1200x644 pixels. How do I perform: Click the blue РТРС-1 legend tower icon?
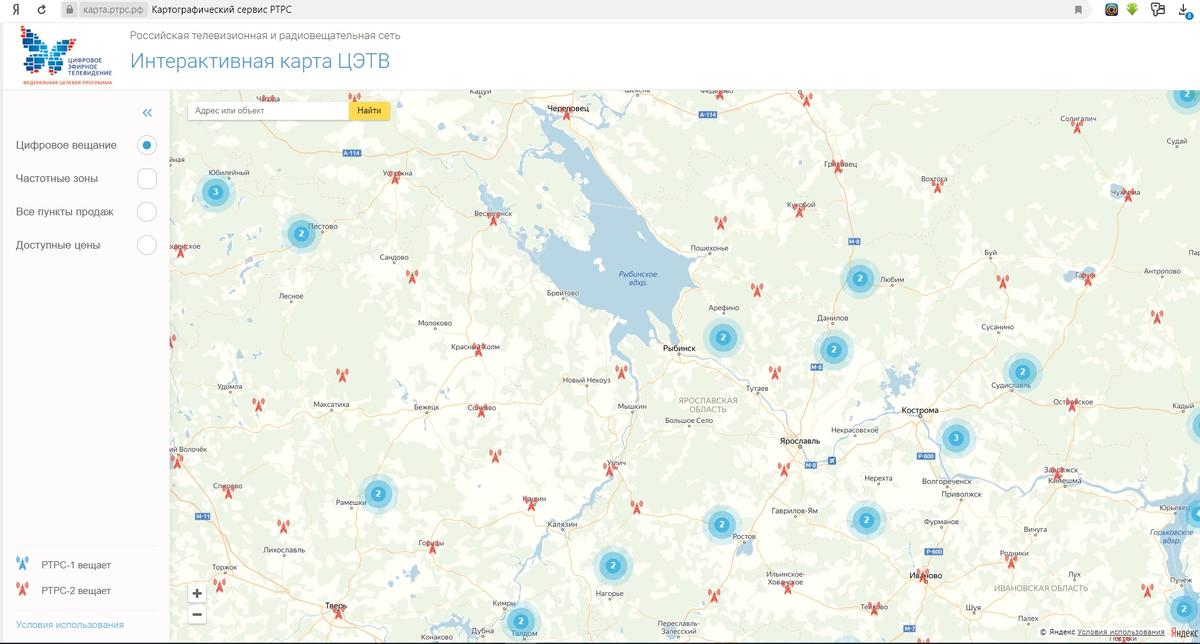23,564
